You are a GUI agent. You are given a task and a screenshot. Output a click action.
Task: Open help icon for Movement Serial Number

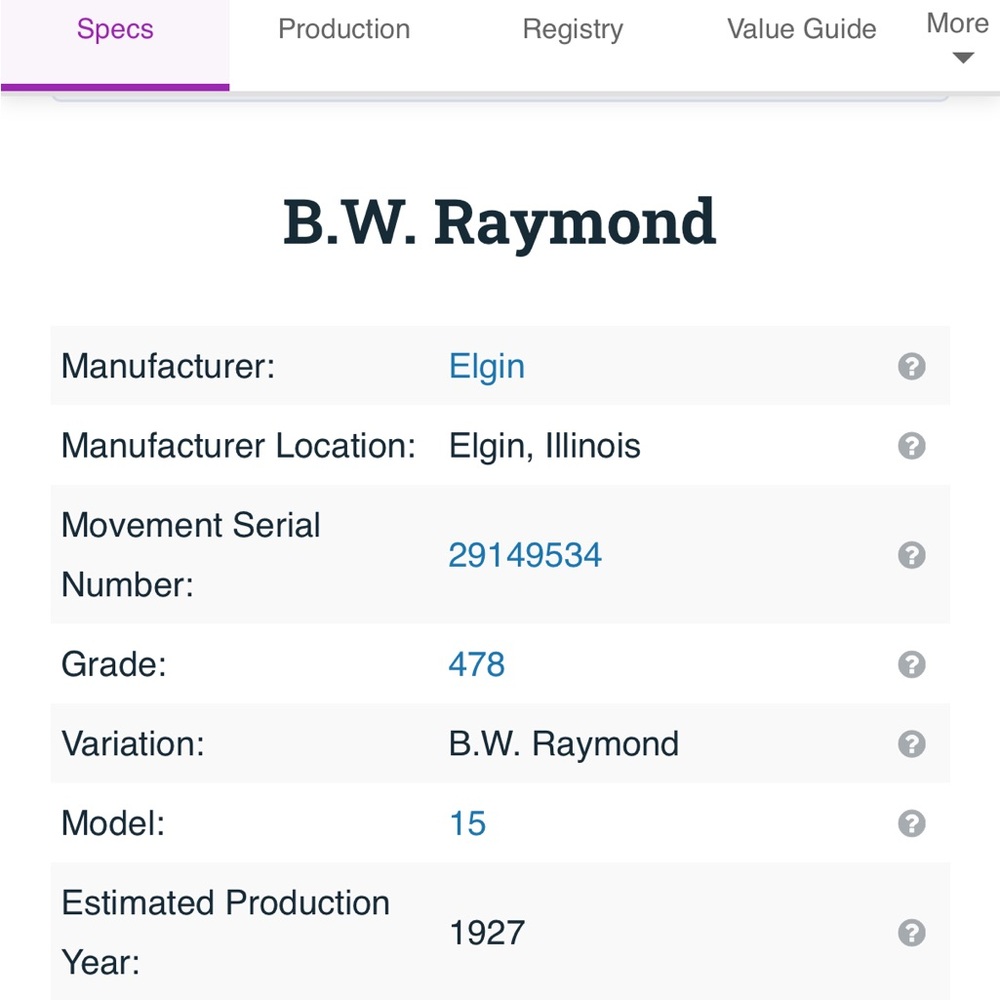[911, 555]
